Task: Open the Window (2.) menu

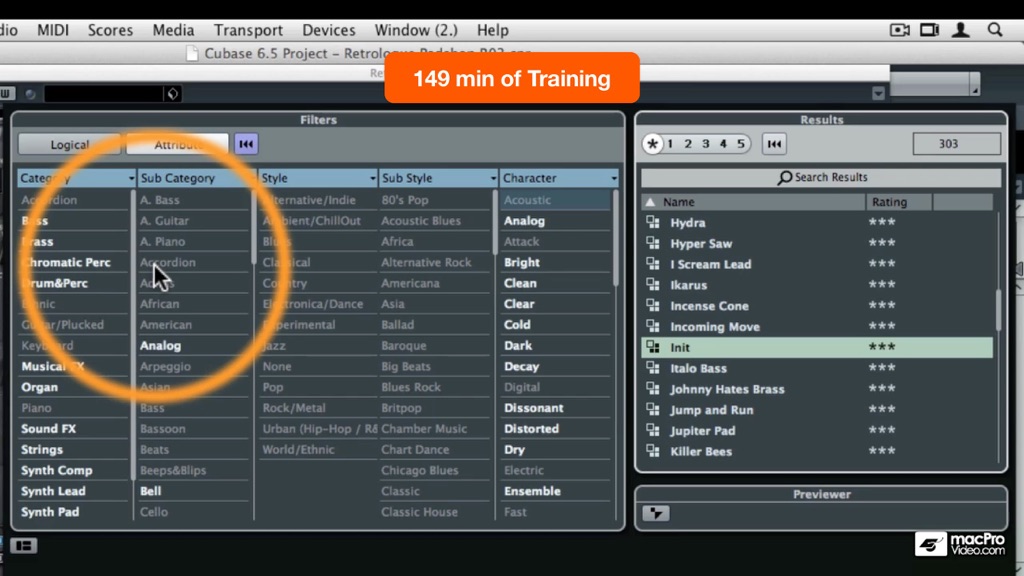Action: 416,30
